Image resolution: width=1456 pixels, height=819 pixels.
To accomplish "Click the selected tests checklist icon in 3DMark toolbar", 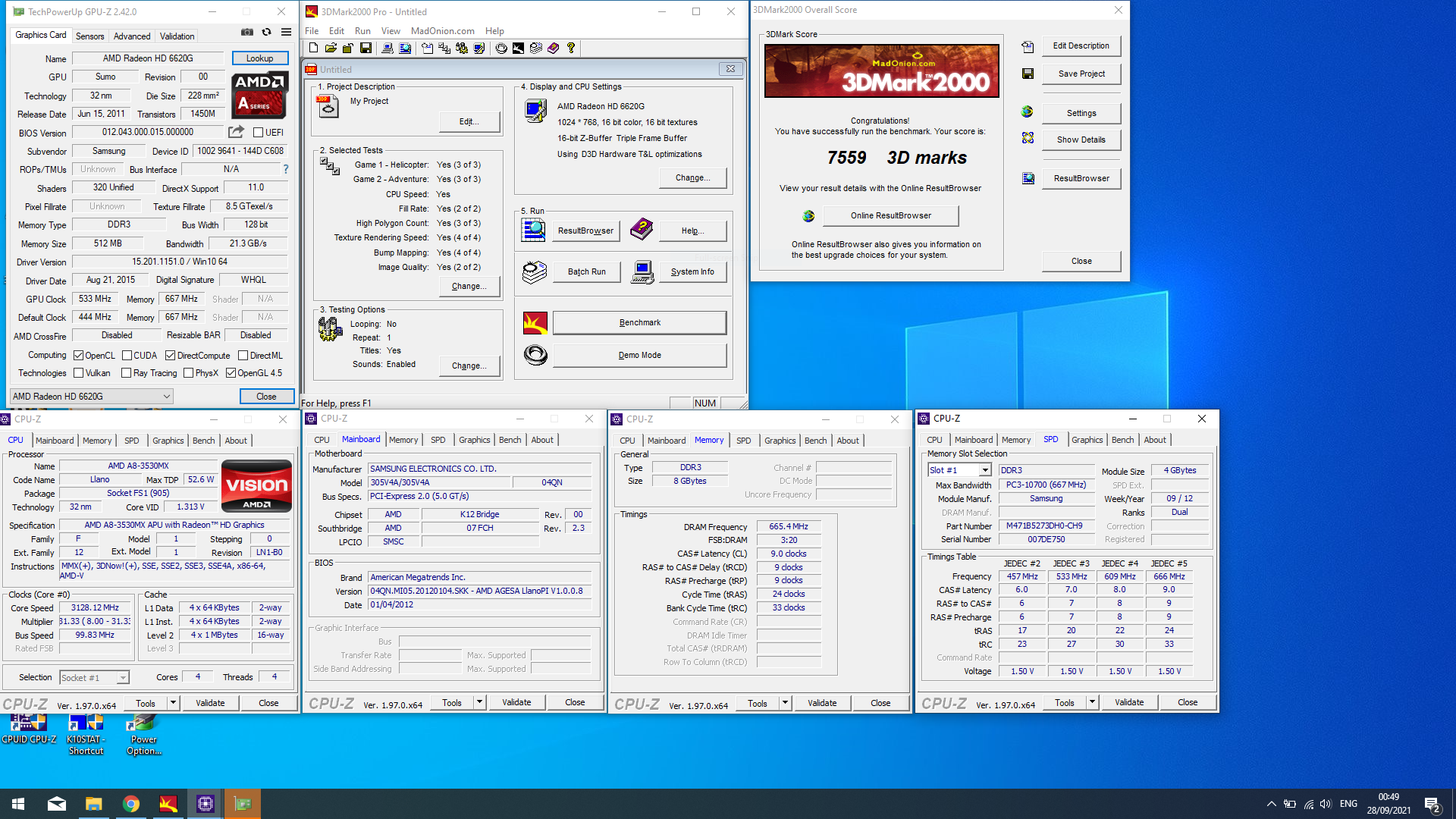I will pyautogui.click(x=444, y=49).
